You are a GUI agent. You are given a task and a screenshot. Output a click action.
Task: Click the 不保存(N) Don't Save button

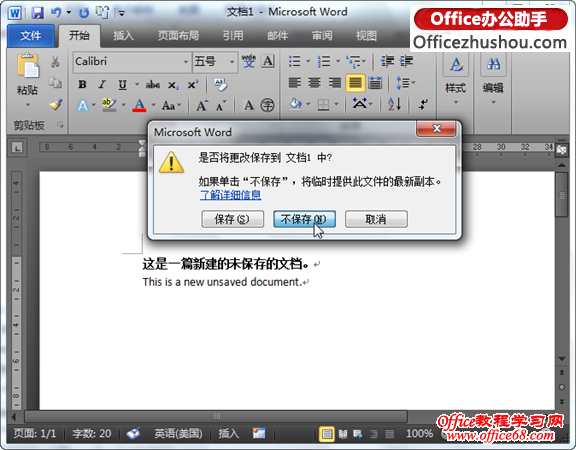pos(304,219)
